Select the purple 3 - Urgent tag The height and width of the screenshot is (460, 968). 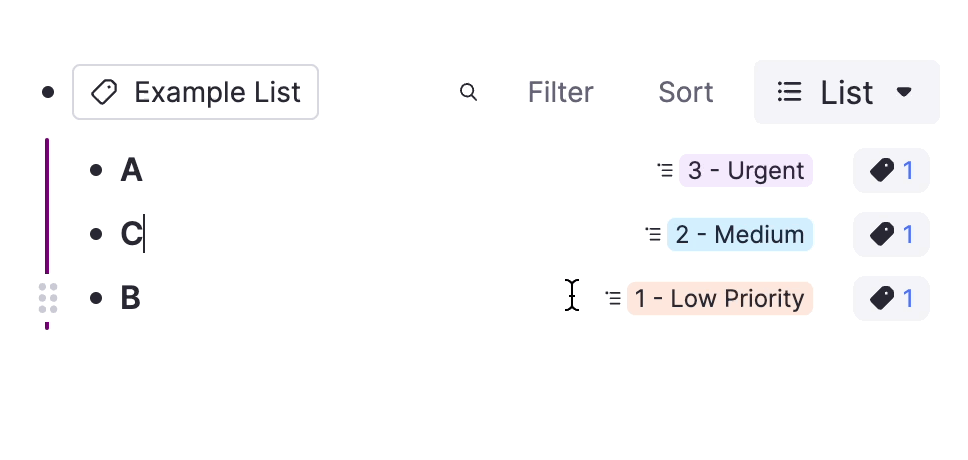point(746,171)
